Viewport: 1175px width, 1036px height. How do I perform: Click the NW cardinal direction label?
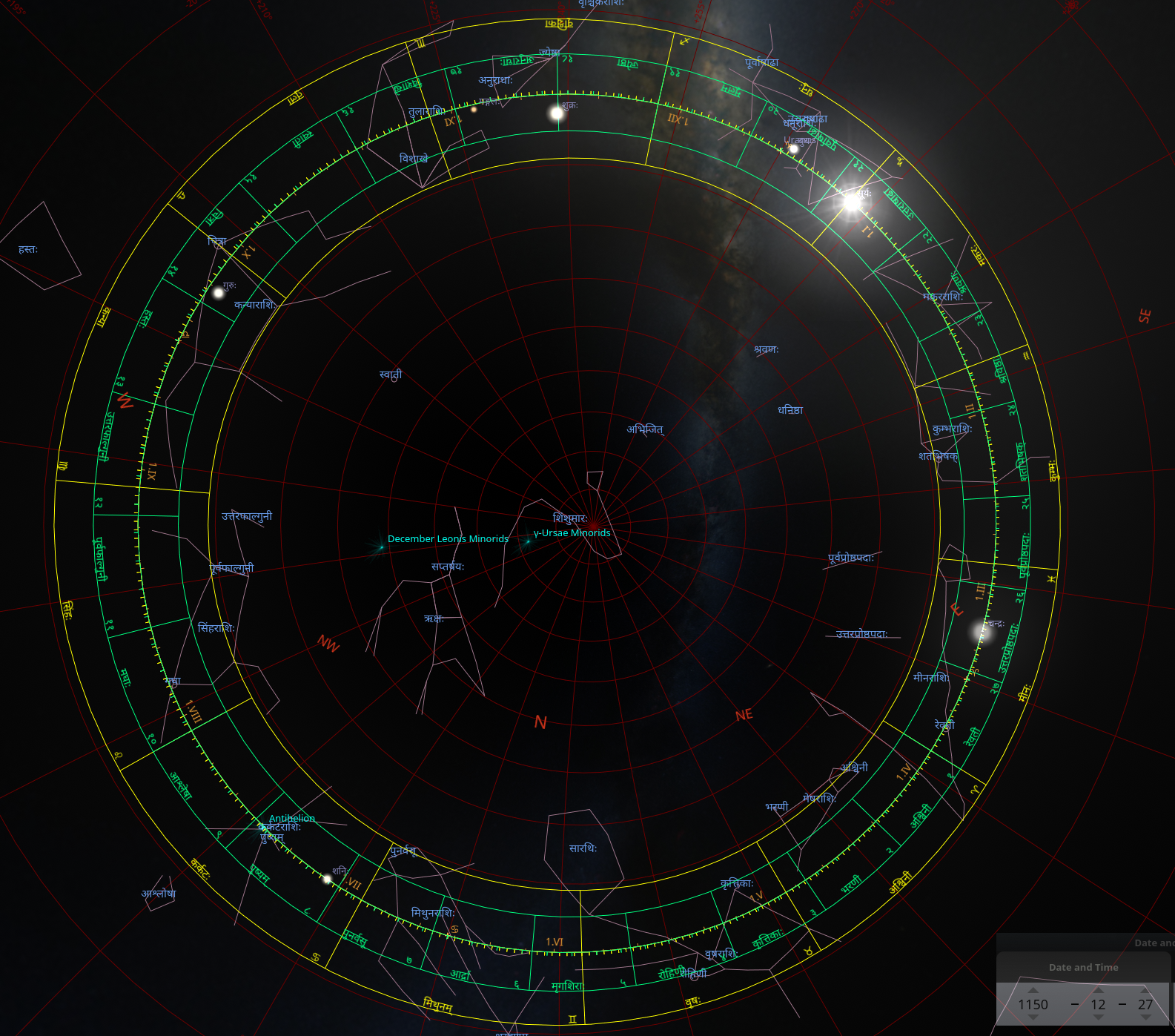click(328, 643)
